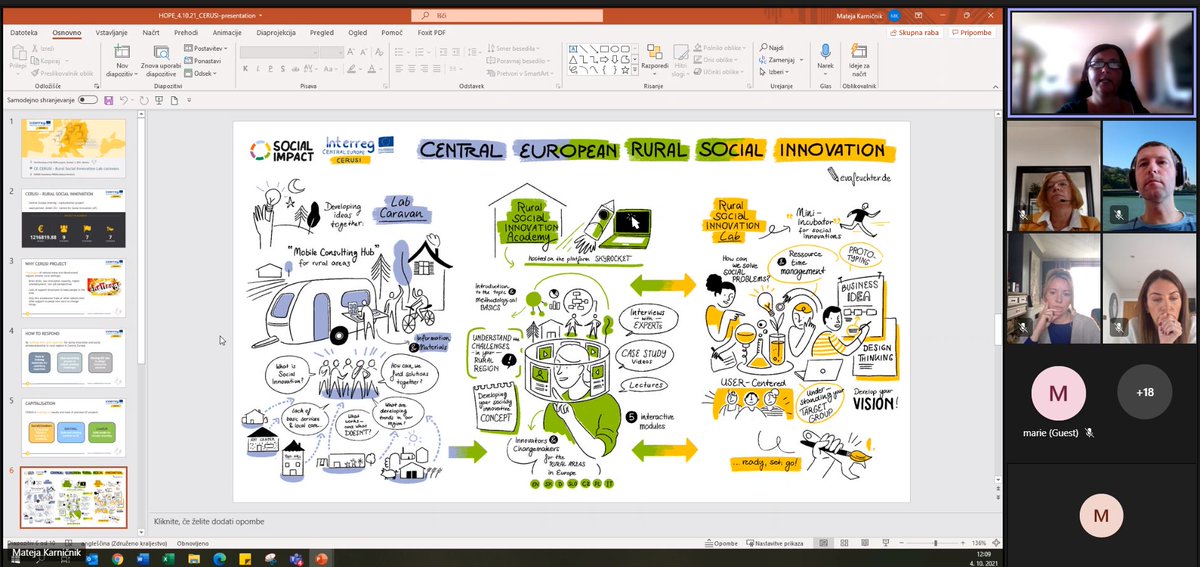
Task: Open the Foxit PDF tab
Action: tap(432, 32)
